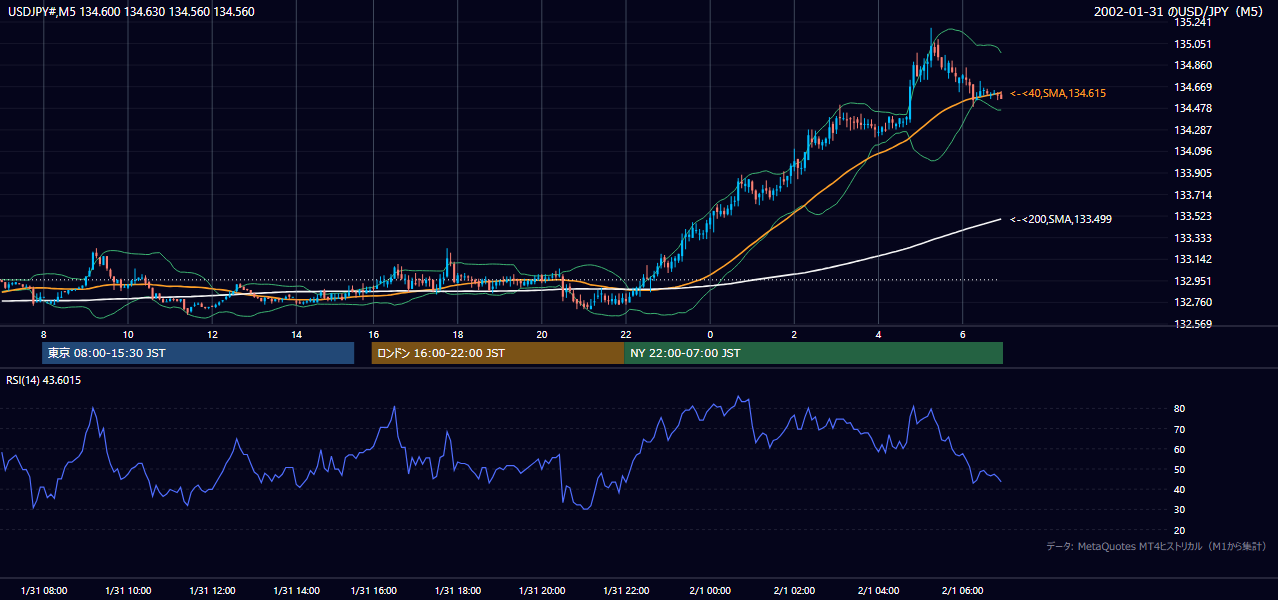The image size is (1278, 600).
Task: Click the price axis value 133.142
Action: click(1192, 260)
